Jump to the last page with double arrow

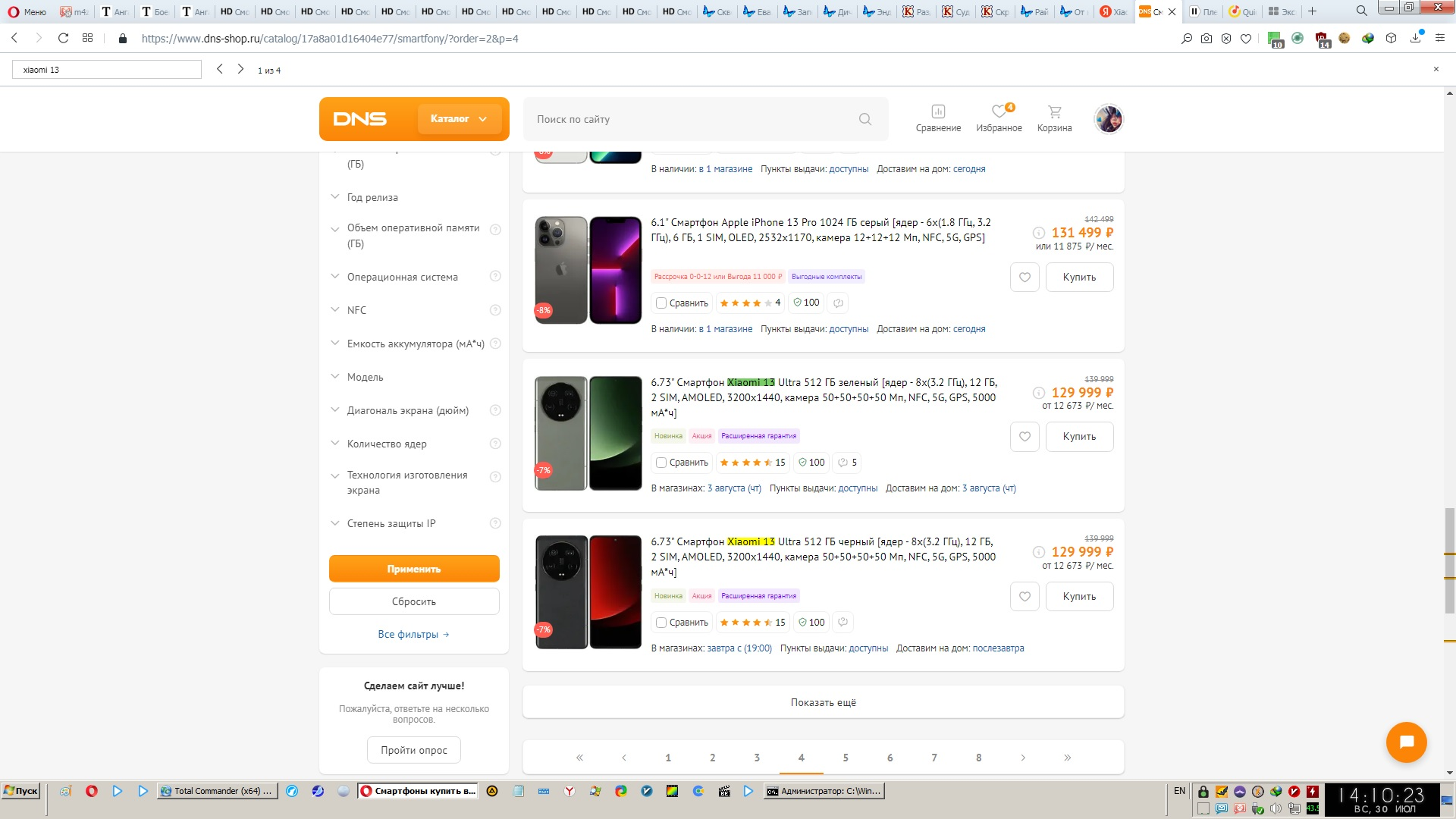[x=1067, y=757]
